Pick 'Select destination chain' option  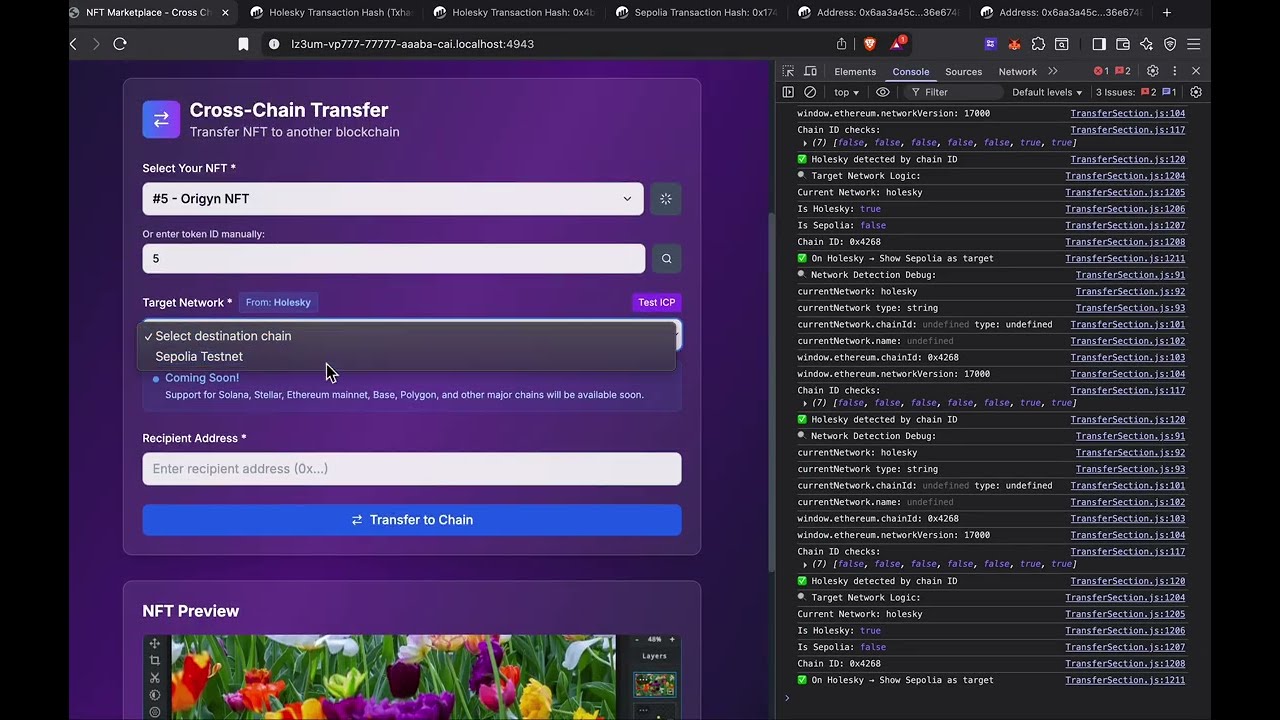[406, 336]
